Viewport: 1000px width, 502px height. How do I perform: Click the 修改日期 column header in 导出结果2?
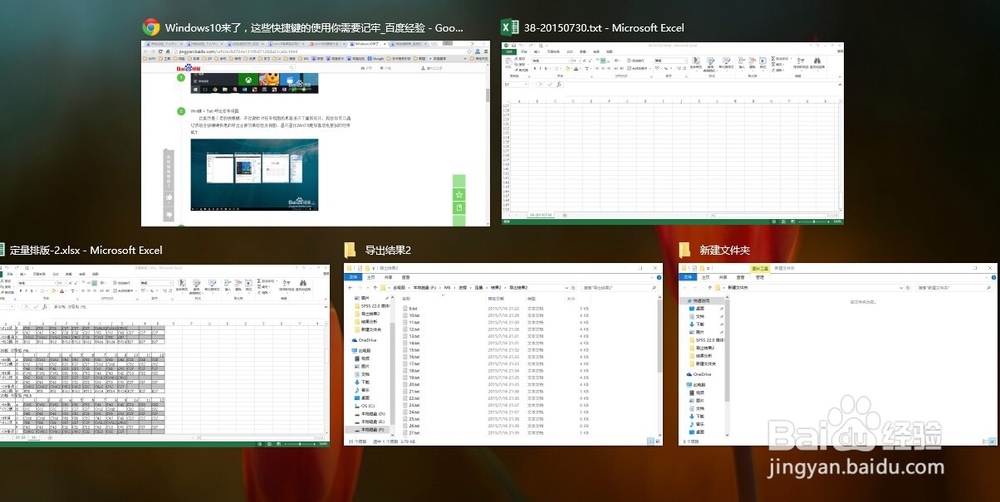(497, 299)
